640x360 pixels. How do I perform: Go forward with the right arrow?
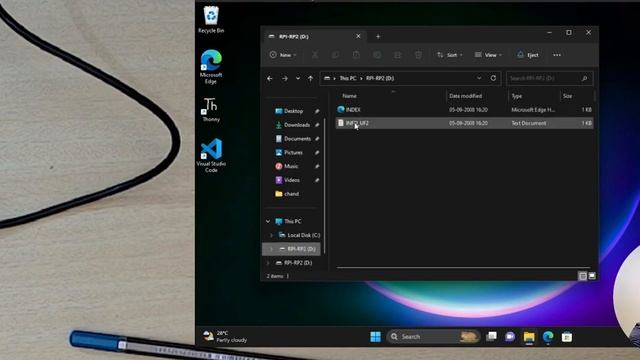coord(285,78)
